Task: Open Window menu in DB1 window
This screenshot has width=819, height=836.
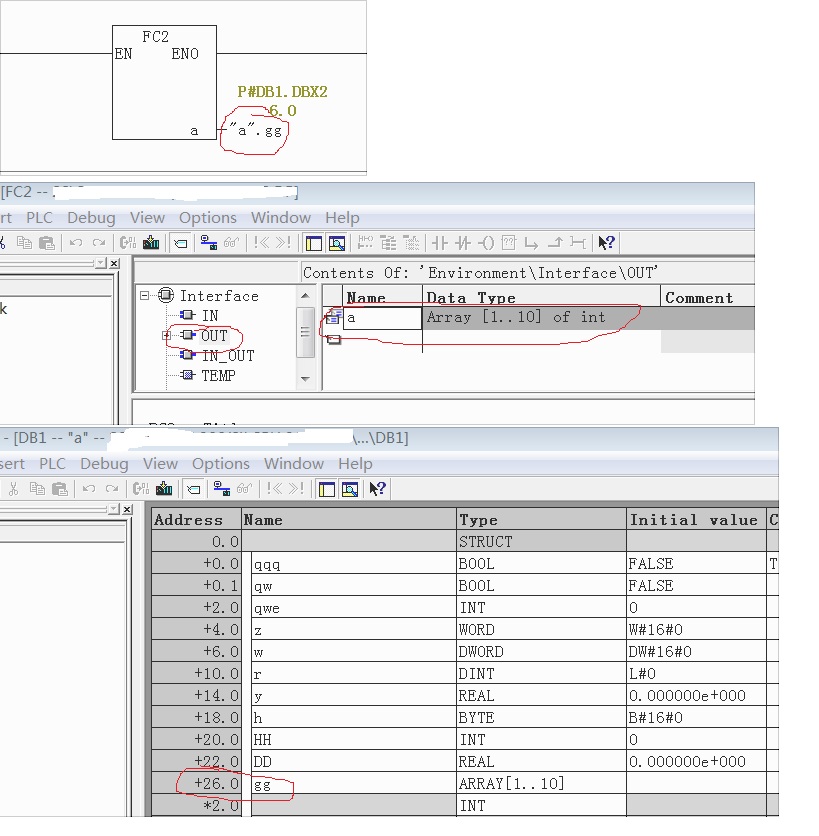Action: 294,463
